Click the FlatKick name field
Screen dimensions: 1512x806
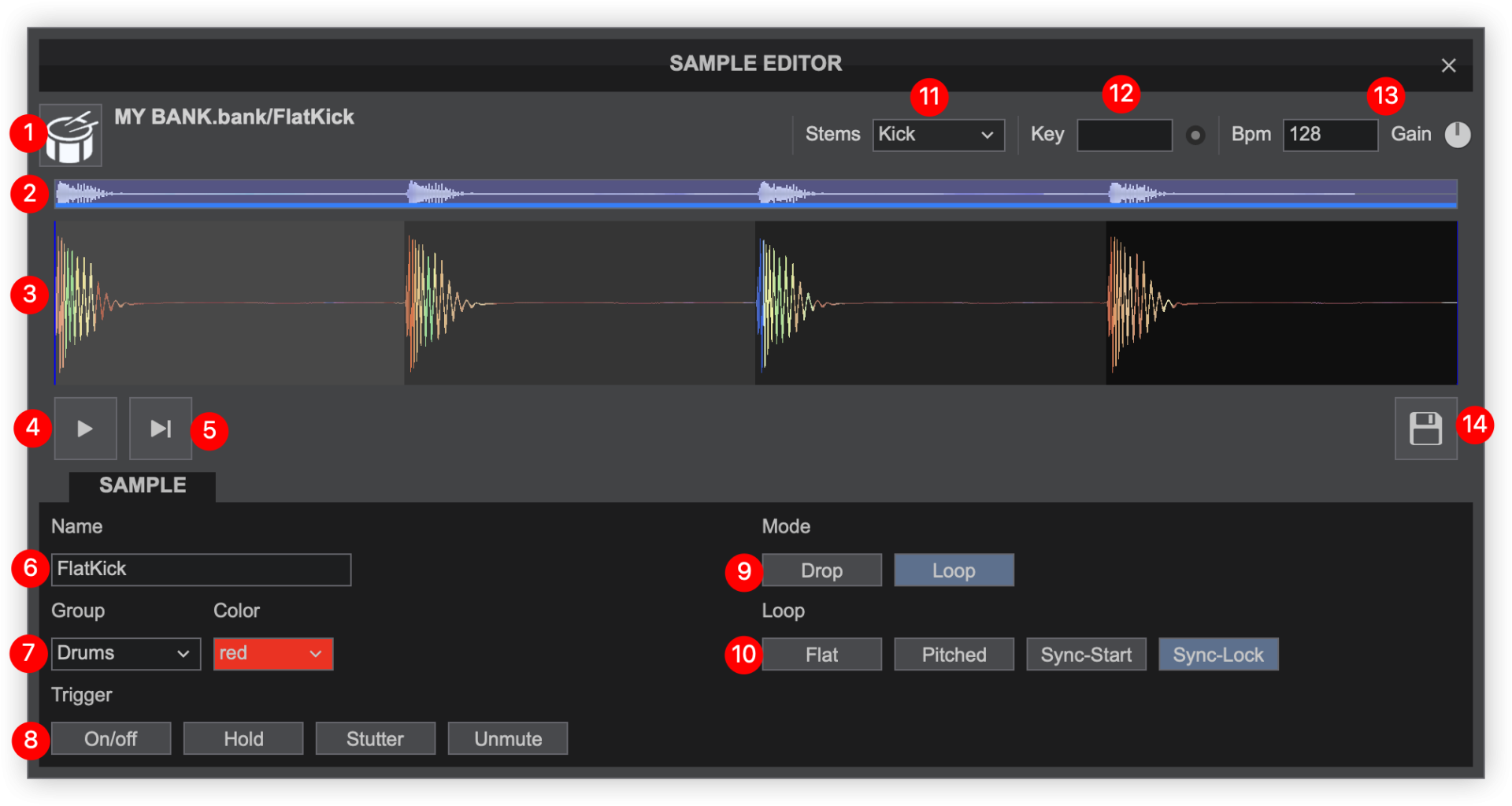(x=201, y=570)
